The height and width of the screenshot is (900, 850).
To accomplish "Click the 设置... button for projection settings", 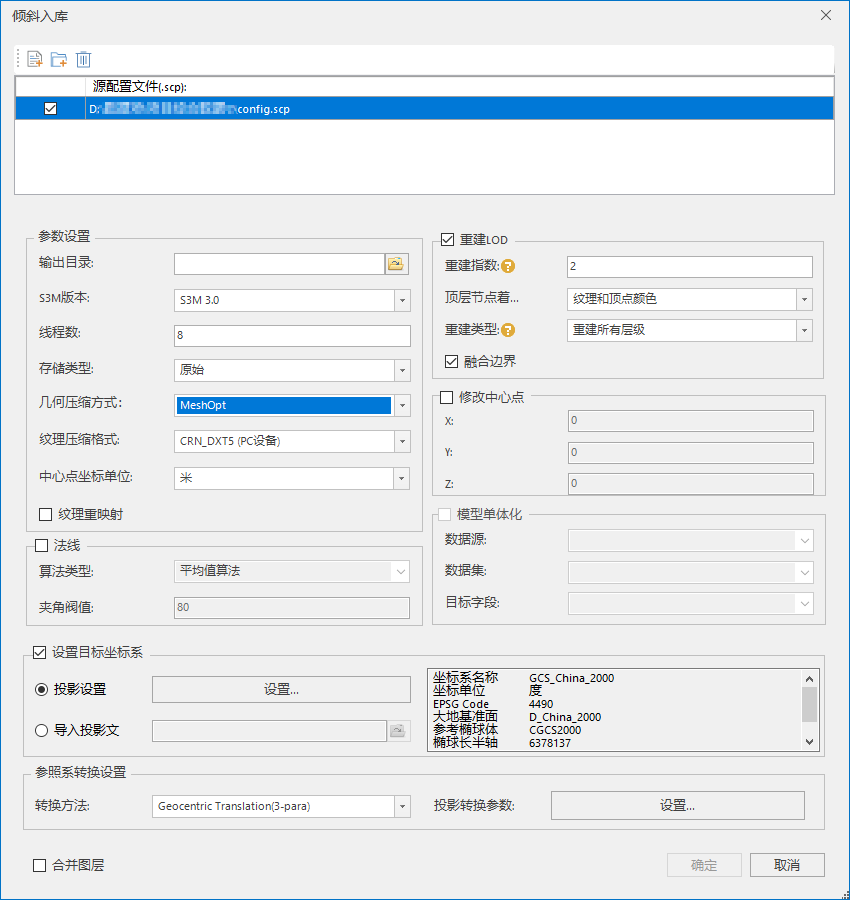I will pos(281,689).
